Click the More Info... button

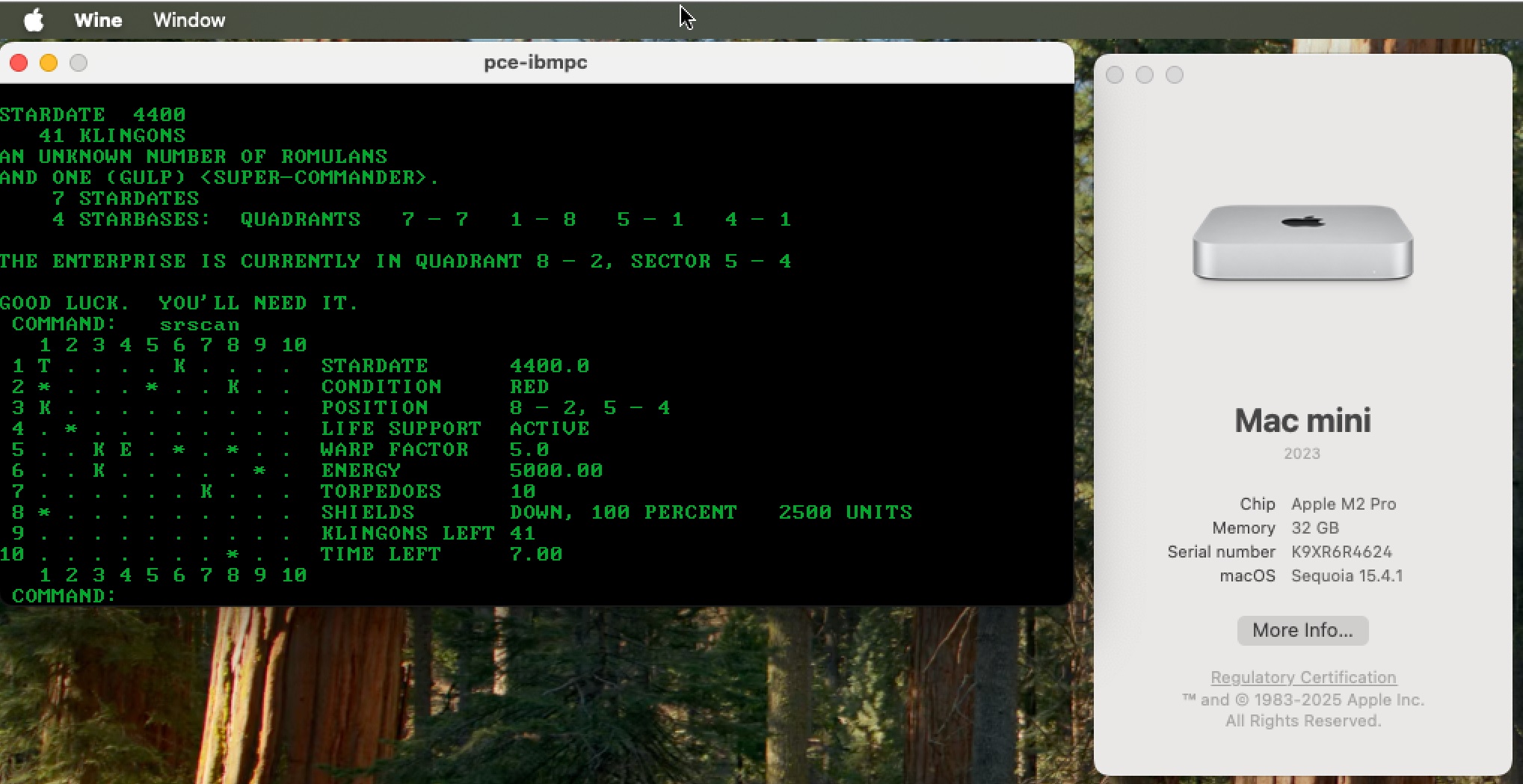click(x=1302, y=630)
